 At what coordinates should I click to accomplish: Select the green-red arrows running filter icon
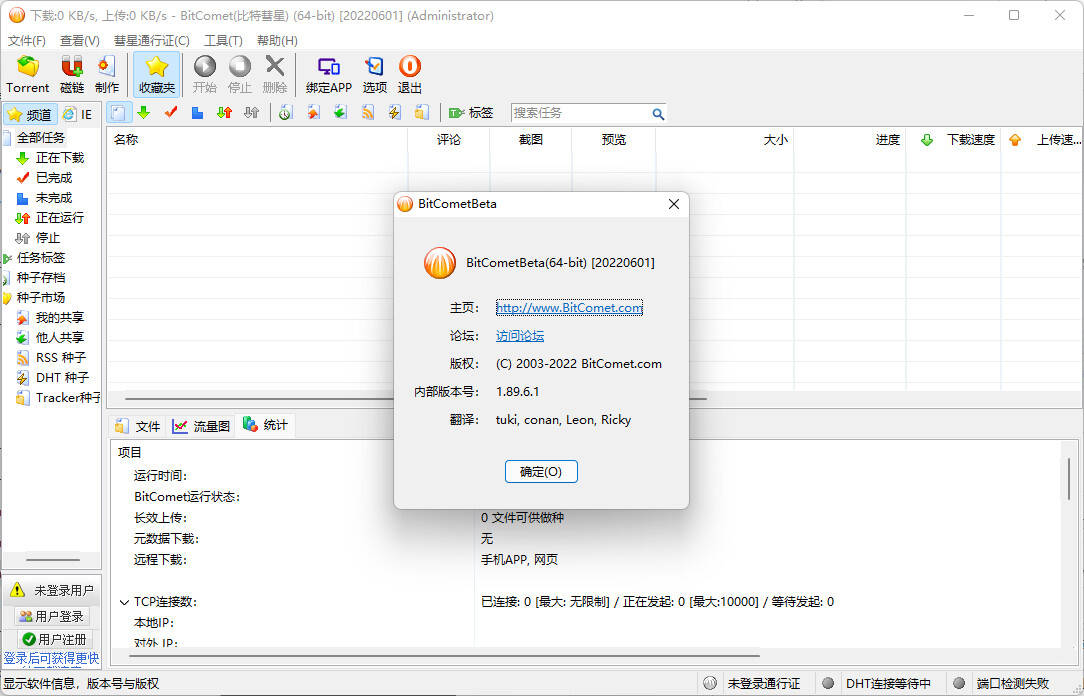tap(225, 113)
